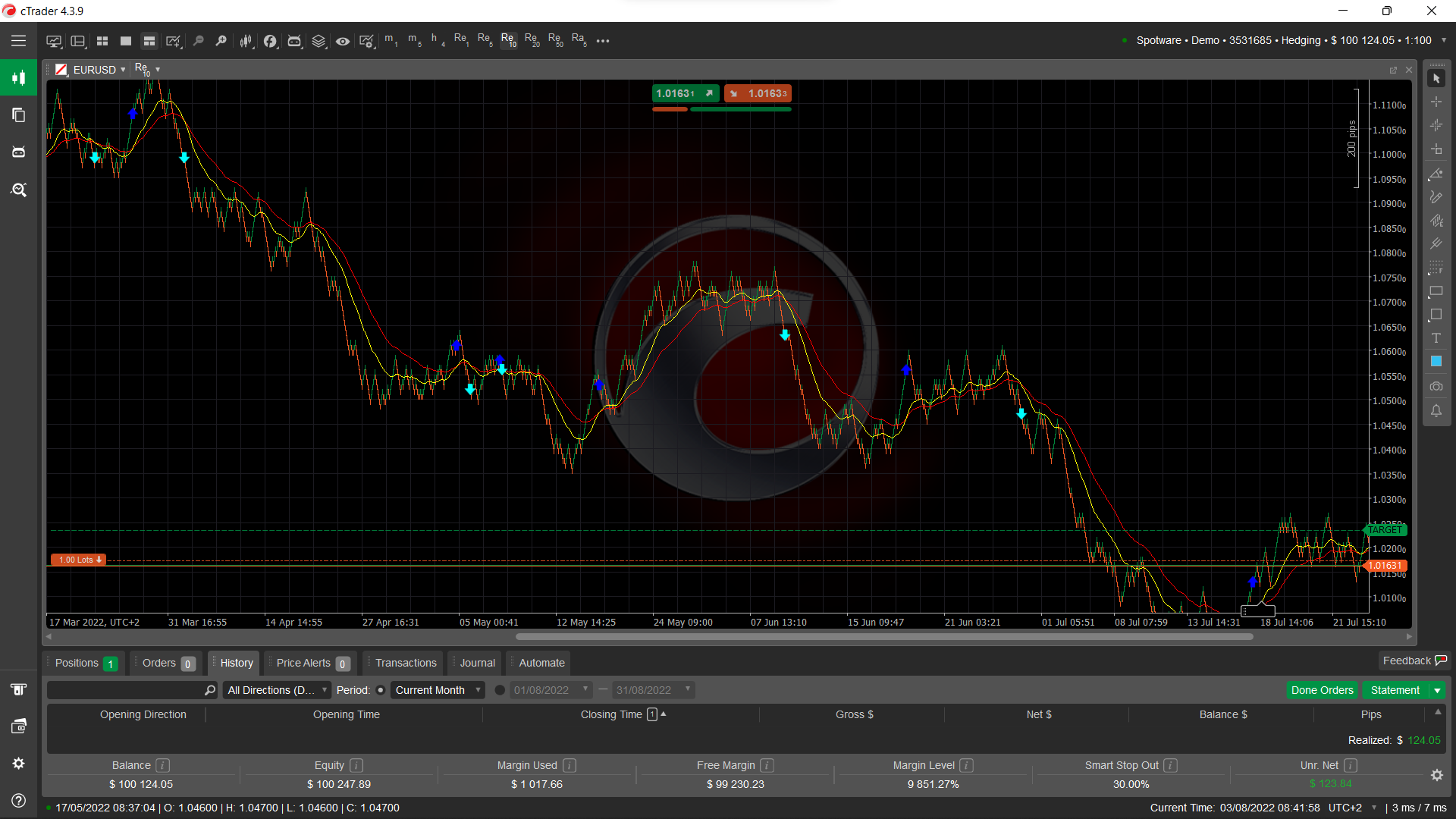Open the cBots robot toolbar icon

click(294, 41)
